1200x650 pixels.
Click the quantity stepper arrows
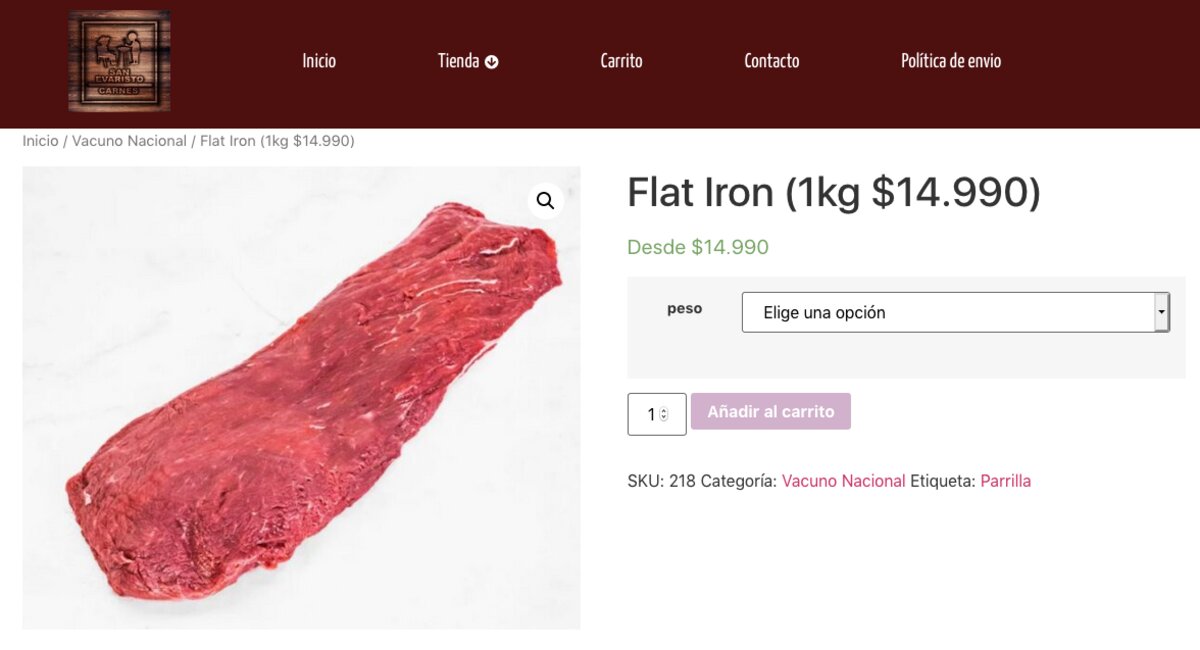[664, 414]
